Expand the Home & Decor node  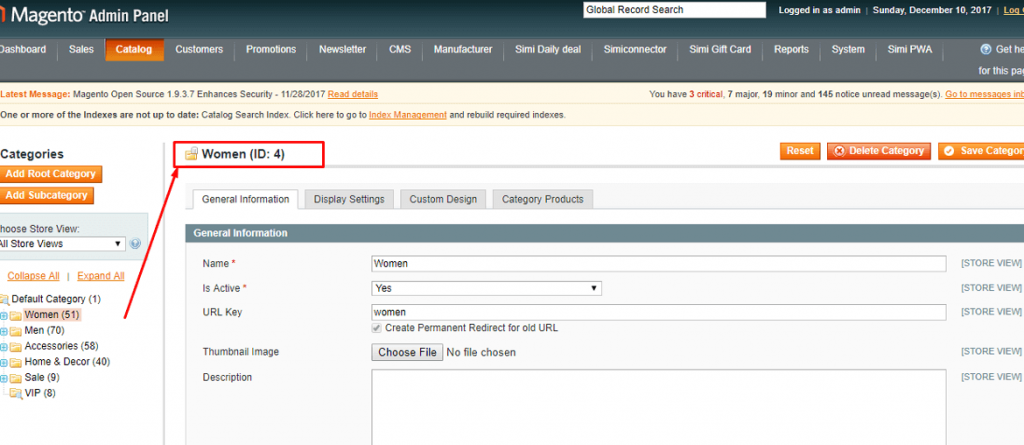[3, 363]
